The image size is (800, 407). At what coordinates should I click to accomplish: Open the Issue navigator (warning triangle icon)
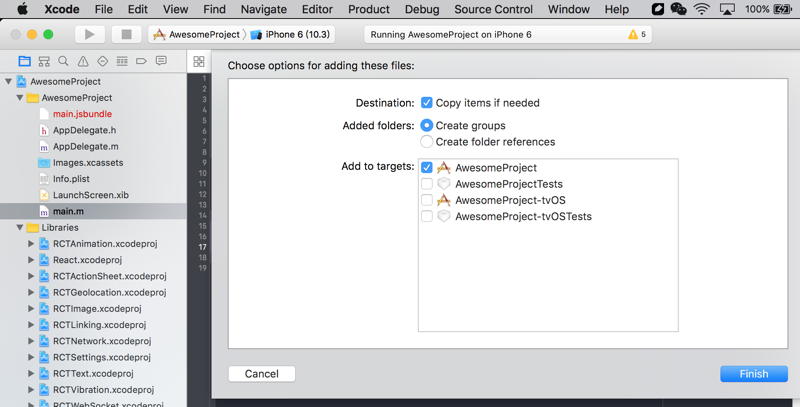(83, 61)
